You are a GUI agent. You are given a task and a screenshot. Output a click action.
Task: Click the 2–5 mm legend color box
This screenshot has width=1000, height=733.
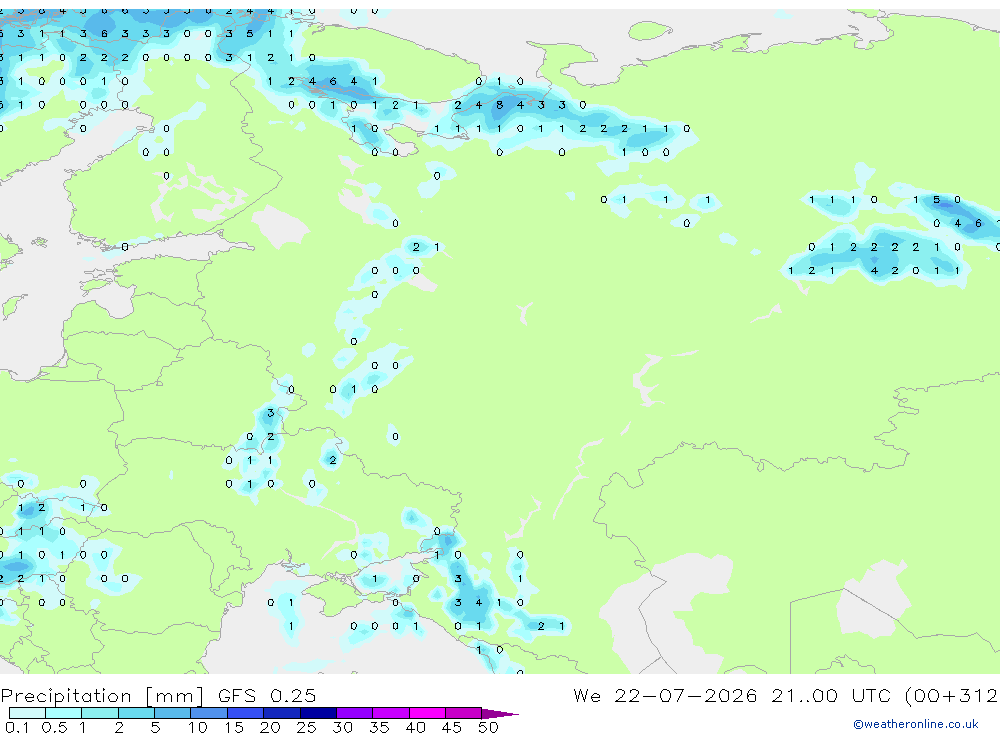(x=136, y=713)
